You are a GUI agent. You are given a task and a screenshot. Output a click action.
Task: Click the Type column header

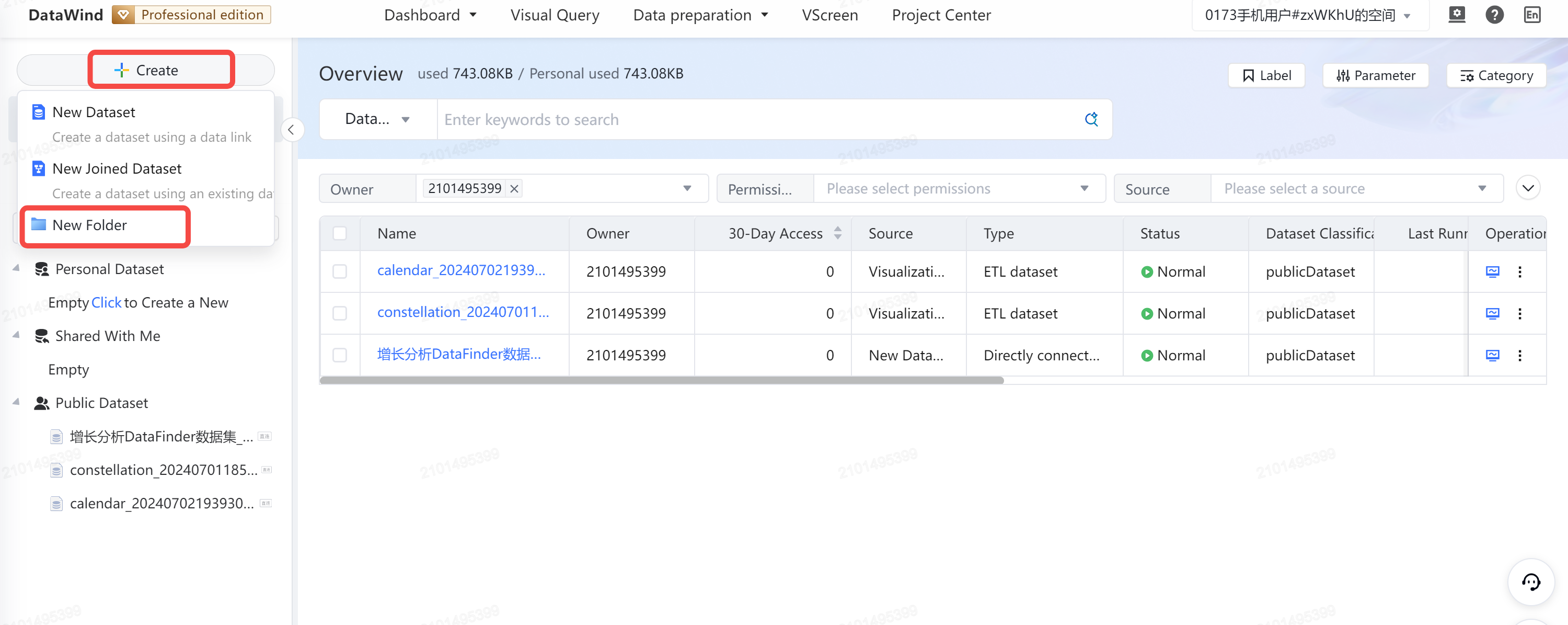pos(998,233)
